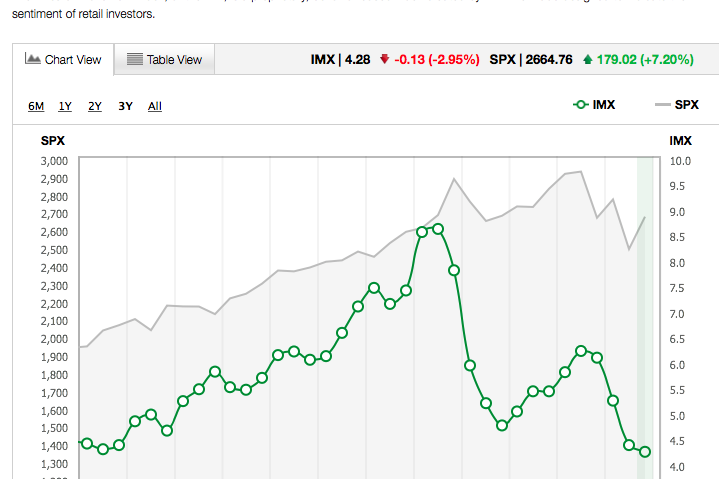Toggle the SPX series via its legend label
Screen dimensions: 719x479
tap(687, 104)
